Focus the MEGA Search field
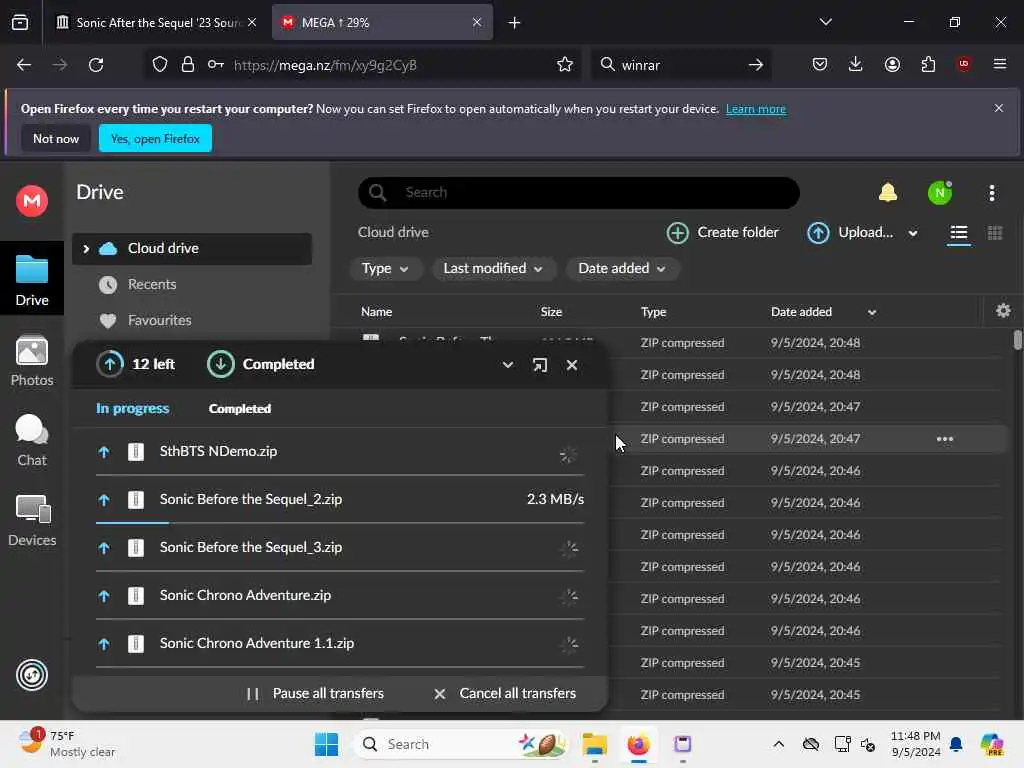The width and height of the screenshot is (1024, 768). tap(579, 193)
